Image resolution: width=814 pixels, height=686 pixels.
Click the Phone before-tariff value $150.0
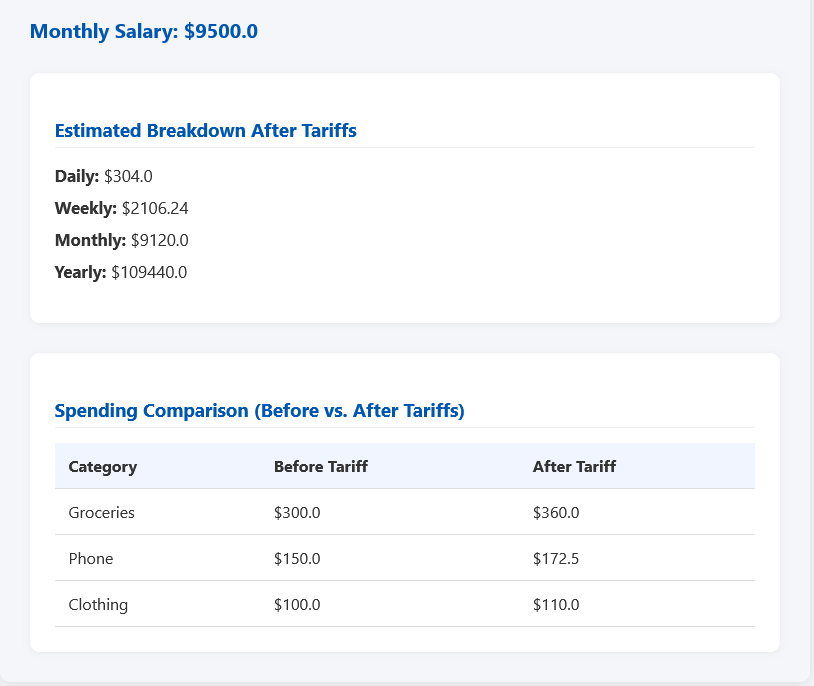point(297,559)
